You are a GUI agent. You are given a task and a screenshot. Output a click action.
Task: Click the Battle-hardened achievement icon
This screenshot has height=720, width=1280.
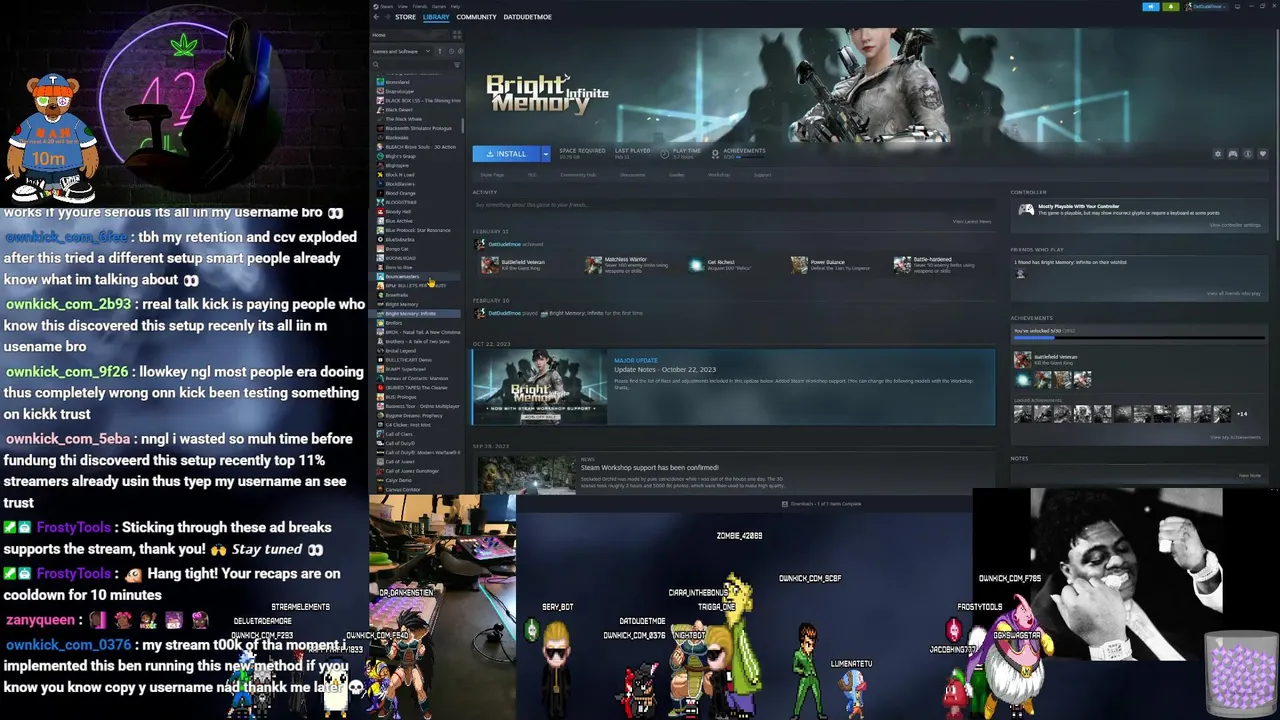903,264
